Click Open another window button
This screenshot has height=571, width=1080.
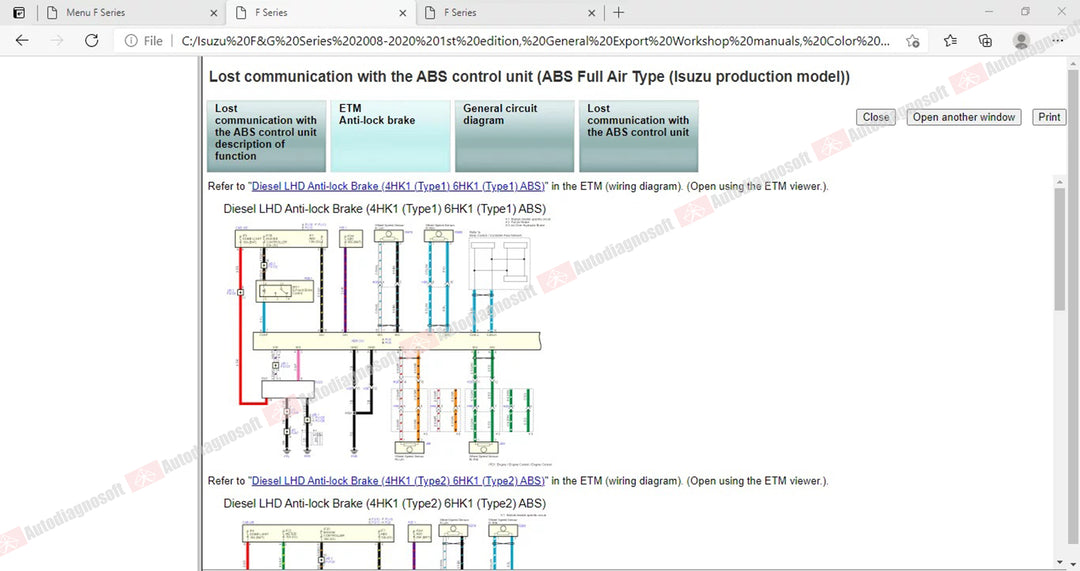click(964, 117)
